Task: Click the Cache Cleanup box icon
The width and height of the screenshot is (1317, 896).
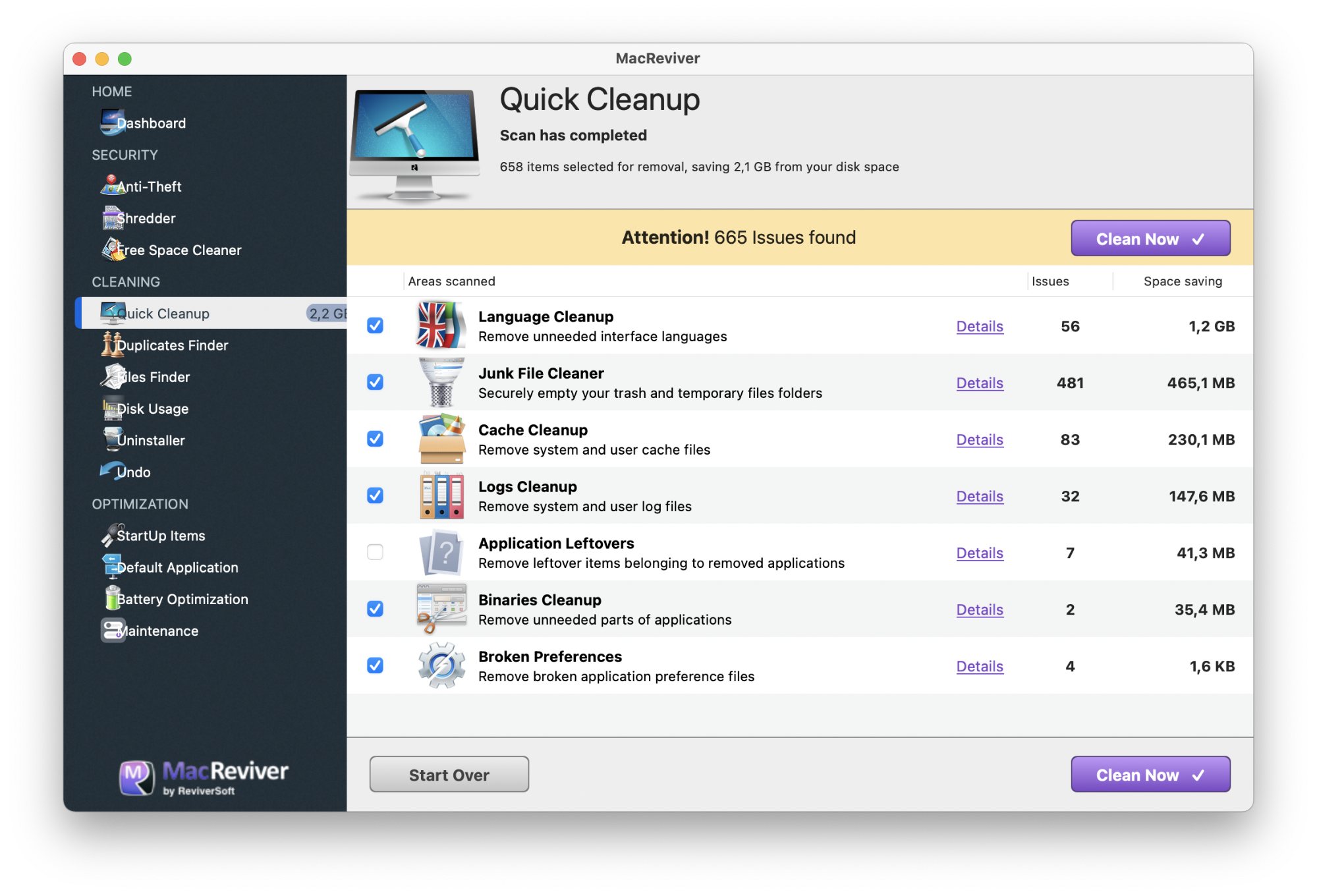Action: [x=441, y=439]
